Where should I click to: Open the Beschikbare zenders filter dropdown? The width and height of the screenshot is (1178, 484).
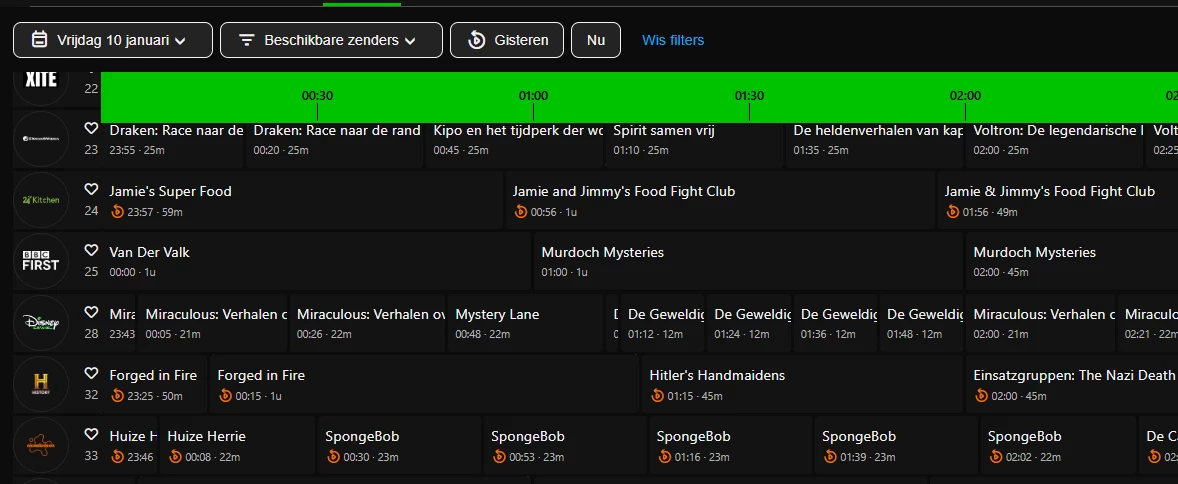point(331,40)
